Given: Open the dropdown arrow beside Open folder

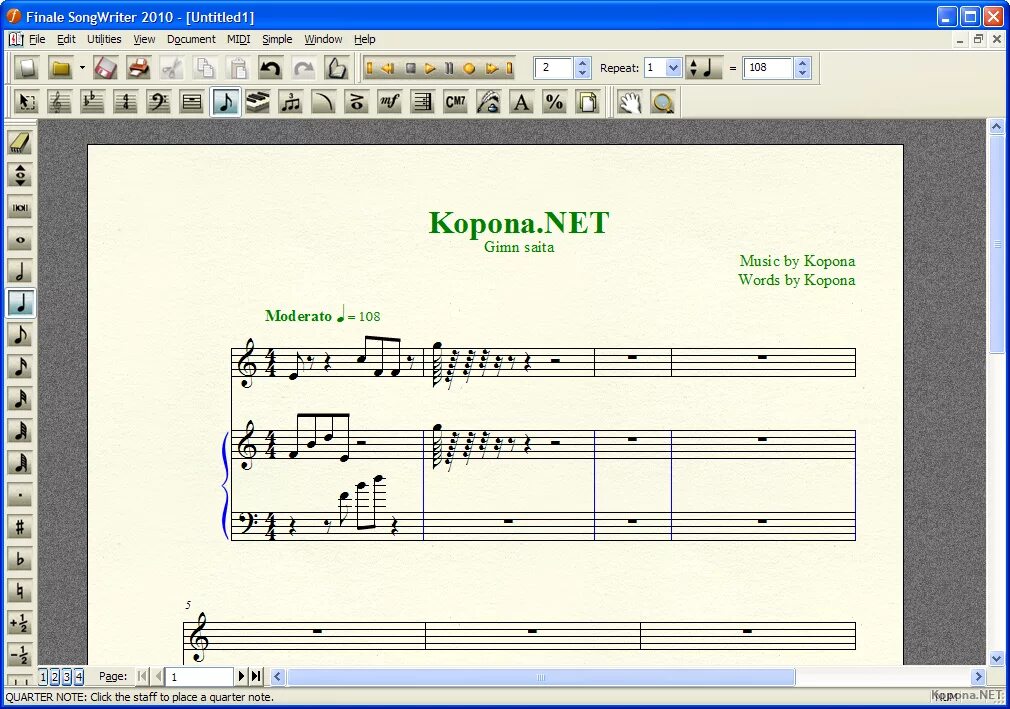Looking at the screenshot, I should pyautogui.click(x=82, y=68).
